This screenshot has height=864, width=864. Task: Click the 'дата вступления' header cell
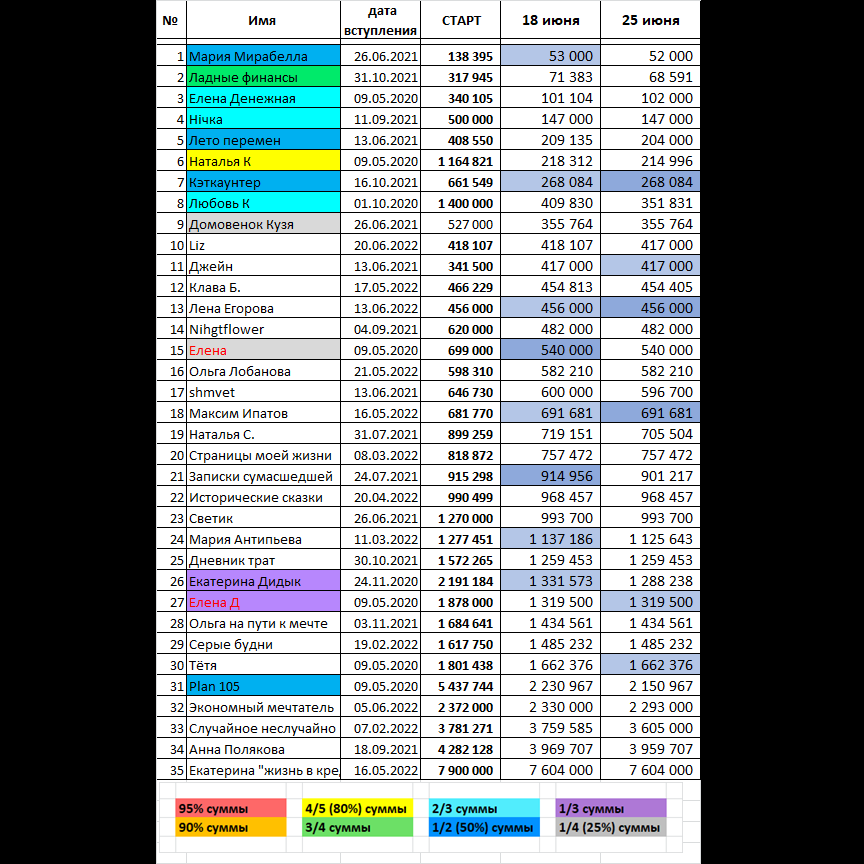click(x=380, y=20)
